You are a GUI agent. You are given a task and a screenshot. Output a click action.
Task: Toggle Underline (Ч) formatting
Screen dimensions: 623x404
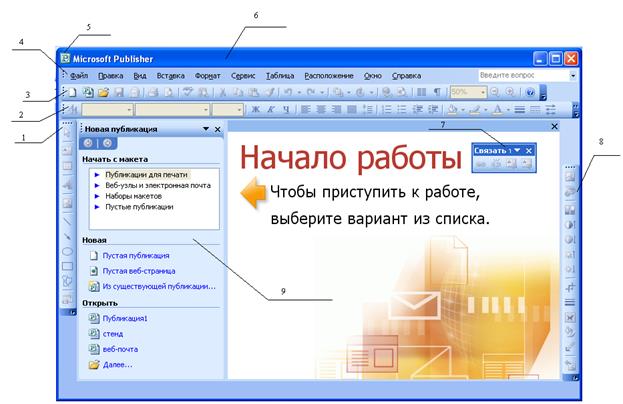click(x=285, y=110)
